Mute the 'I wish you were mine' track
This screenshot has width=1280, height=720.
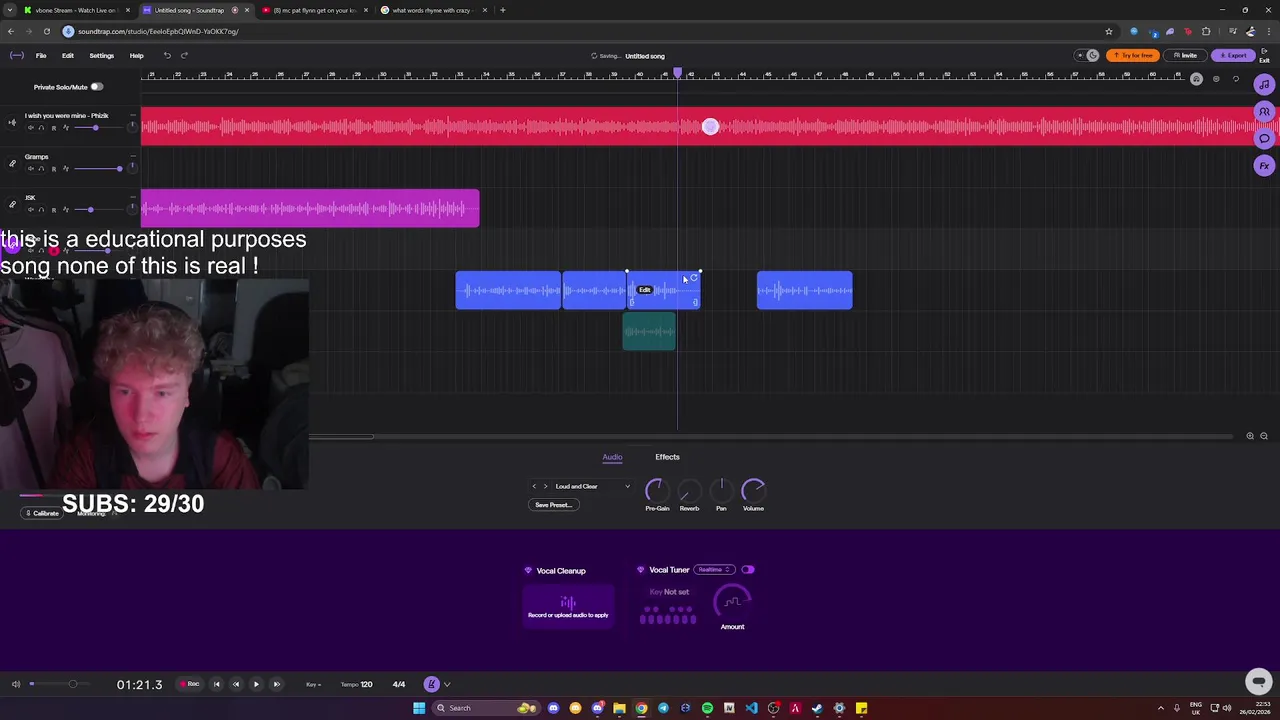click(30, 127)
